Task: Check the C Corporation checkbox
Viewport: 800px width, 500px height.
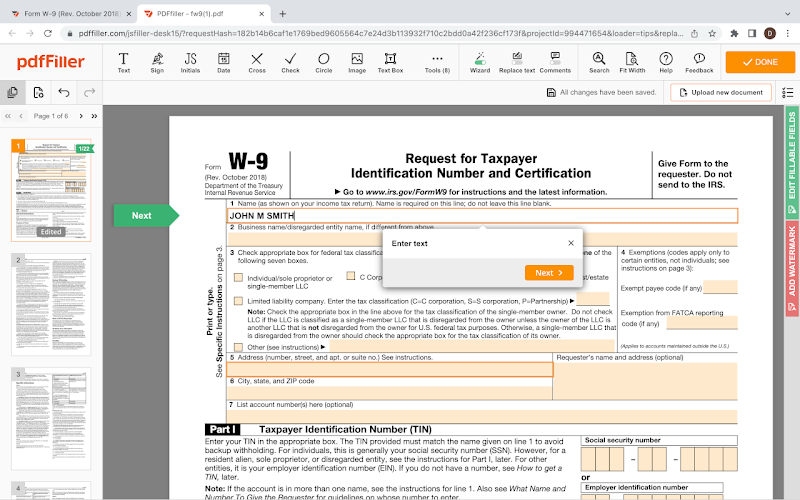Action: [x=351, y=276]
